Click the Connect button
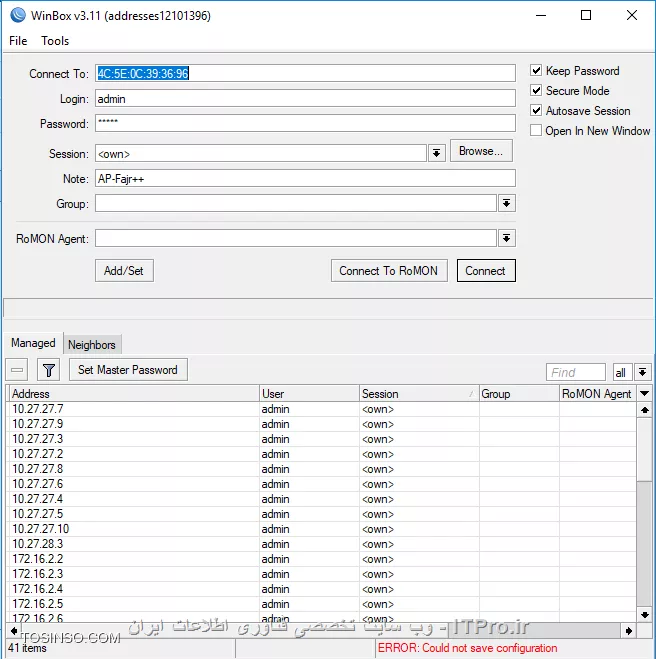 [486, 271]
